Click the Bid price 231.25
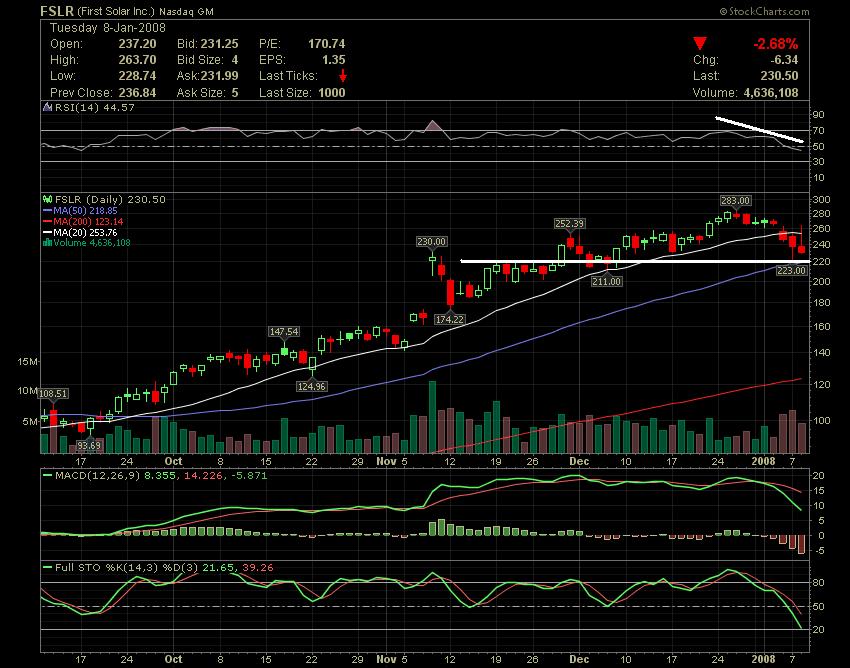The image size is (850, 668). [x=220, y=44]
